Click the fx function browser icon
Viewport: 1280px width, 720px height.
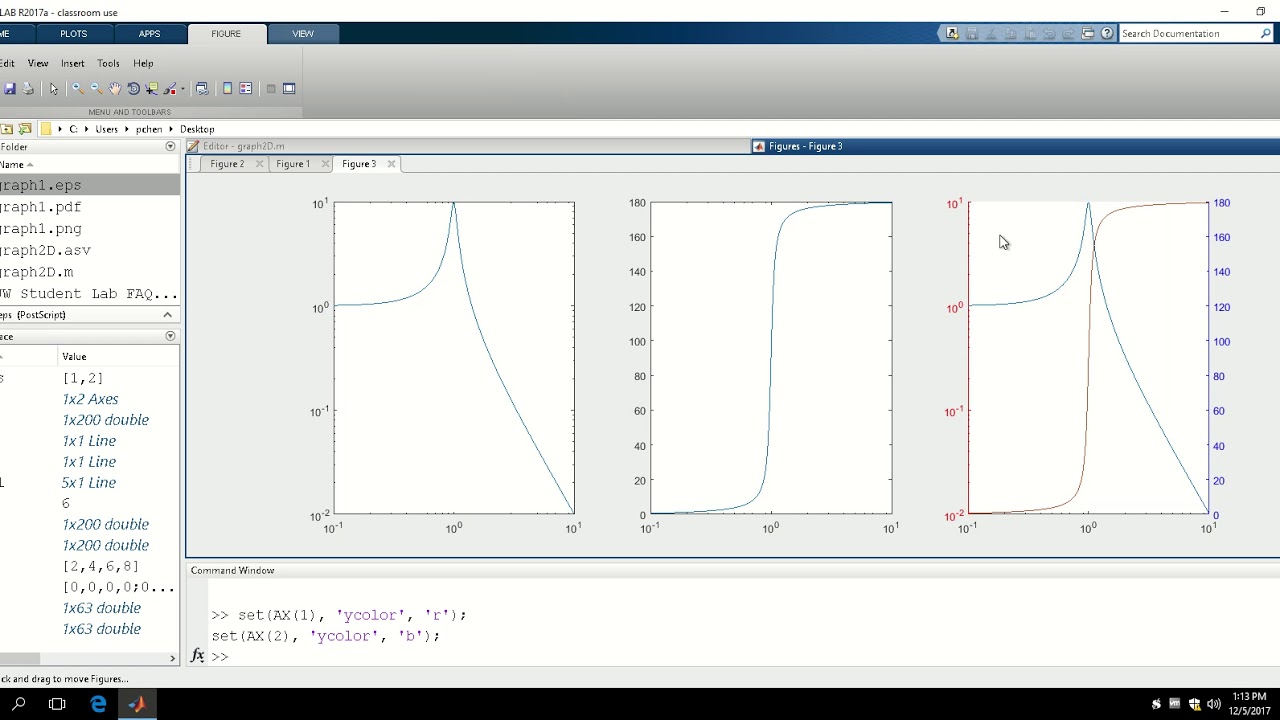pyautogui.click(x=197, y=657)
